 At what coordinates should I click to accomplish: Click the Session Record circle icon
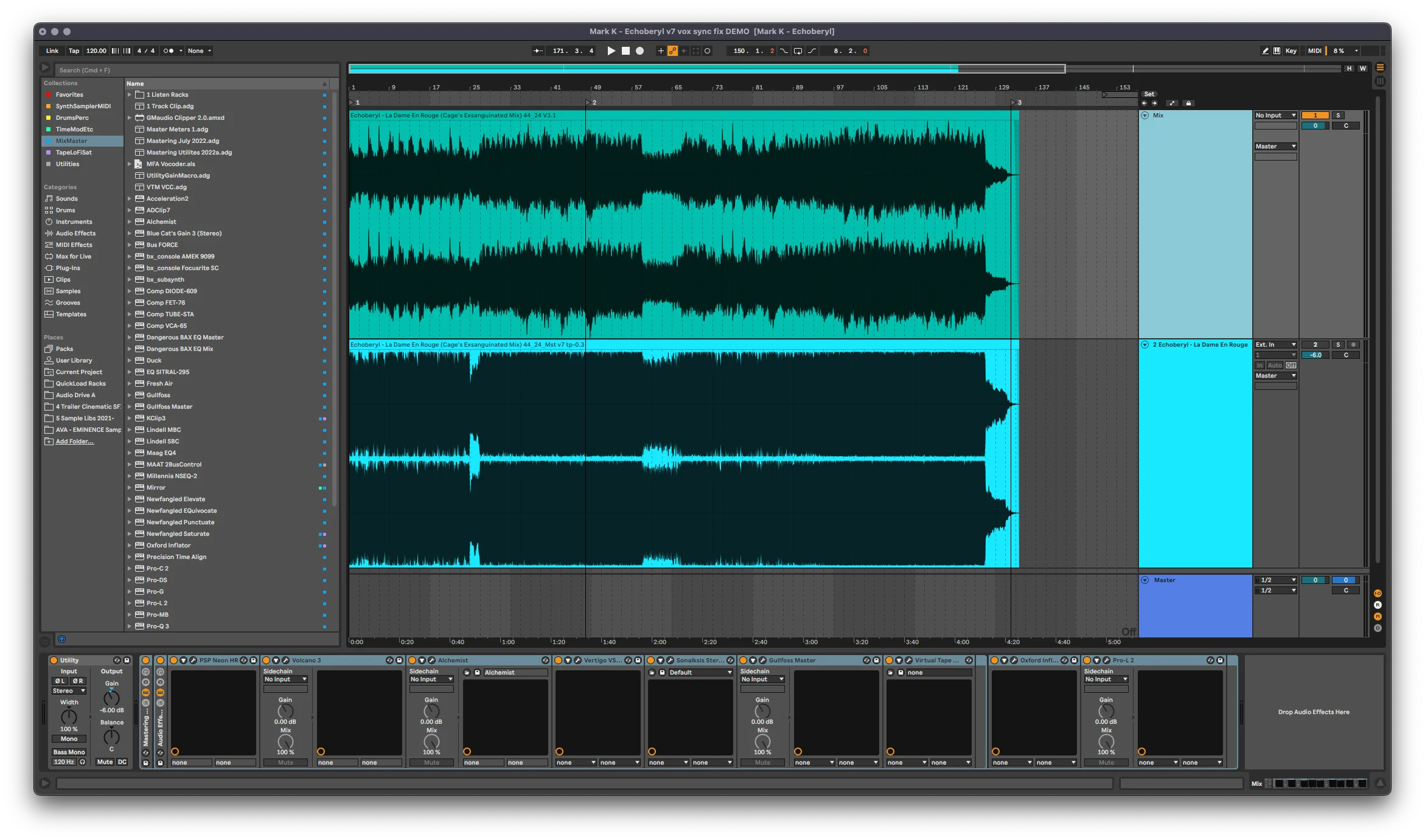[x=707, y=51]
